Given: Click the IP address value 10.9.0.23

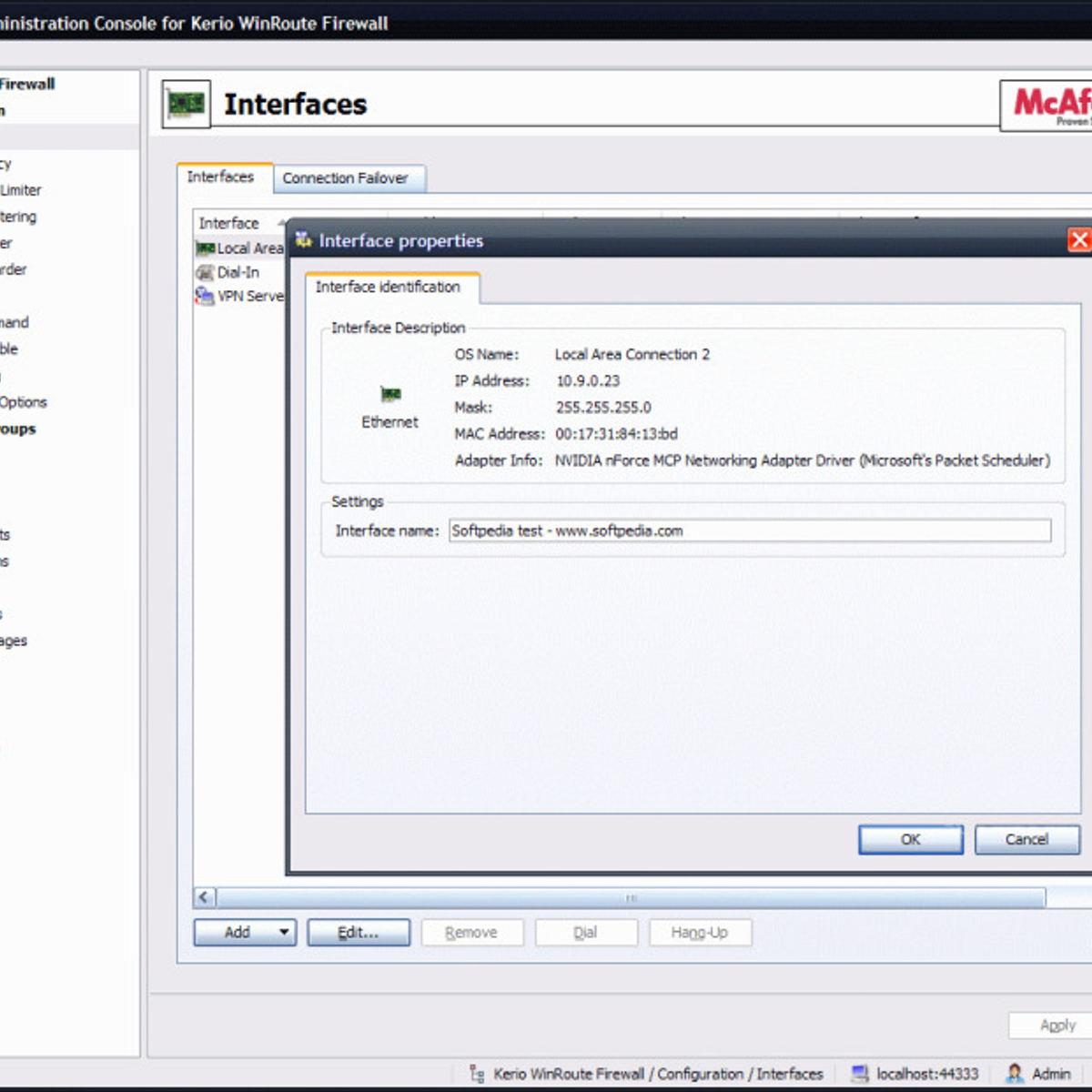Looking at the screenshot, I should (x=588, y=380).
